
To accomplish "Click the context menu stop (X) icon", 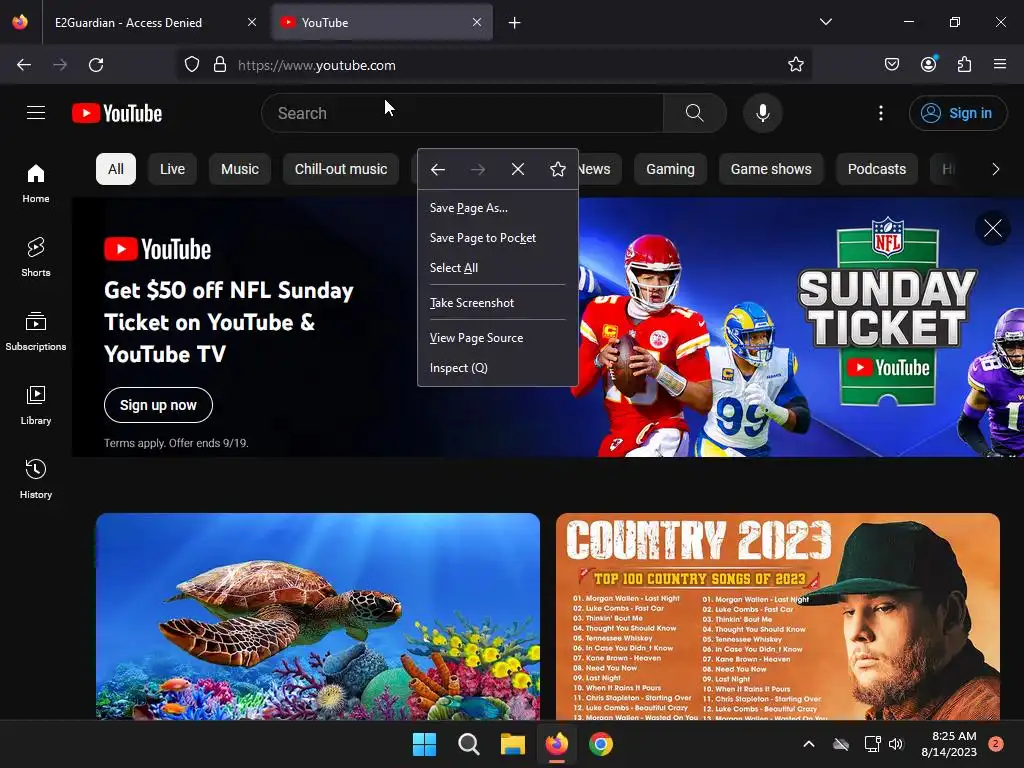I will pos(518,170).
